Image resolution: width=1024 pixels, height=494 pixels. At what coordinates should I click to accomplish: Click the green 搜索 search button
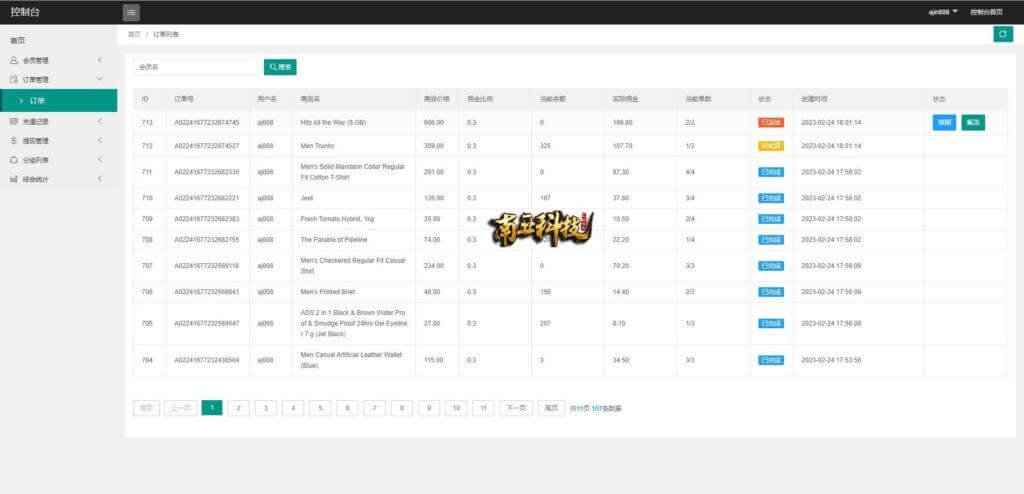pyautogui.click(x=280, y=67)
